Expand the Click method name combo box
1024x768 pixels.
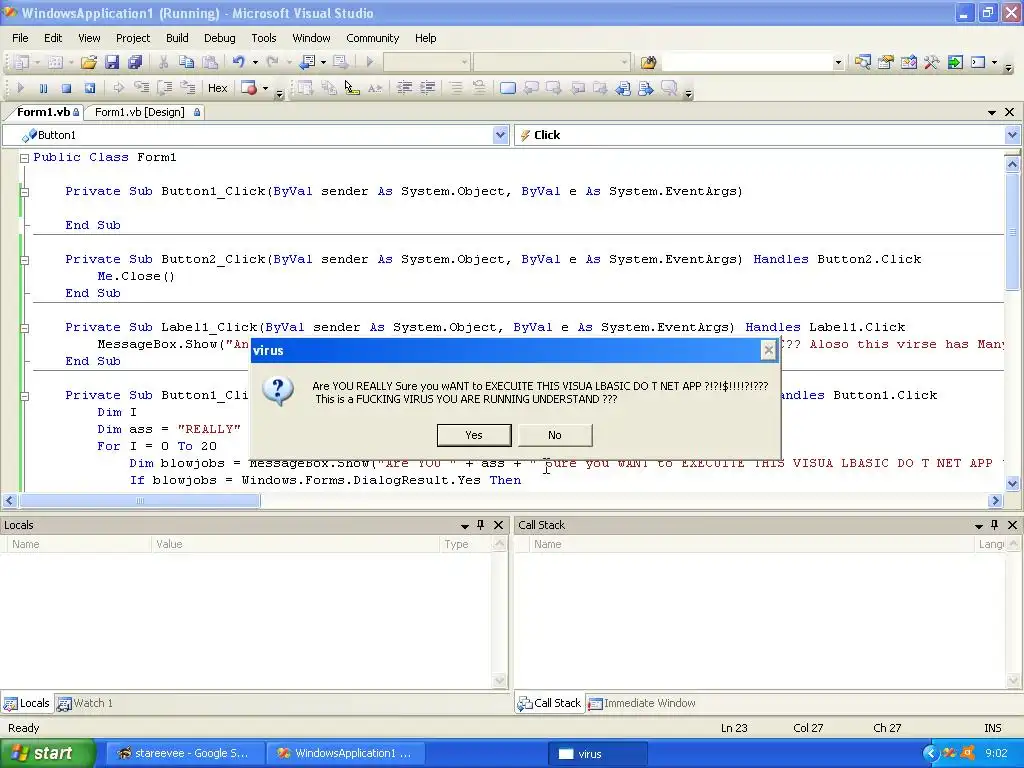click(x=1012, y=135)
